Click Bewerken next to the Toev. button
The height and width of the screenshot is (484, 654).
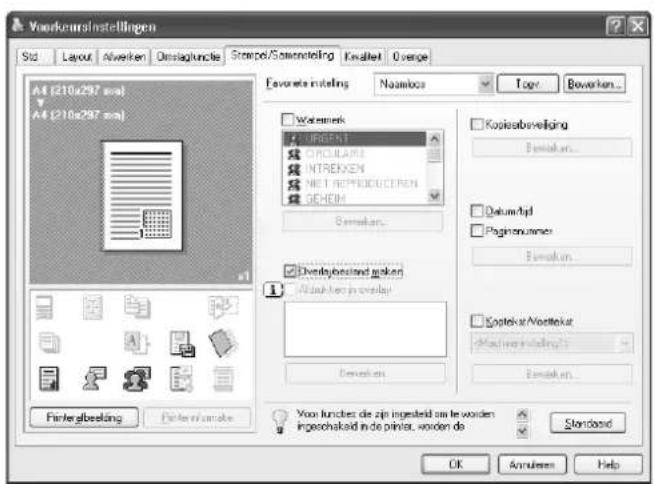(594, 84)
